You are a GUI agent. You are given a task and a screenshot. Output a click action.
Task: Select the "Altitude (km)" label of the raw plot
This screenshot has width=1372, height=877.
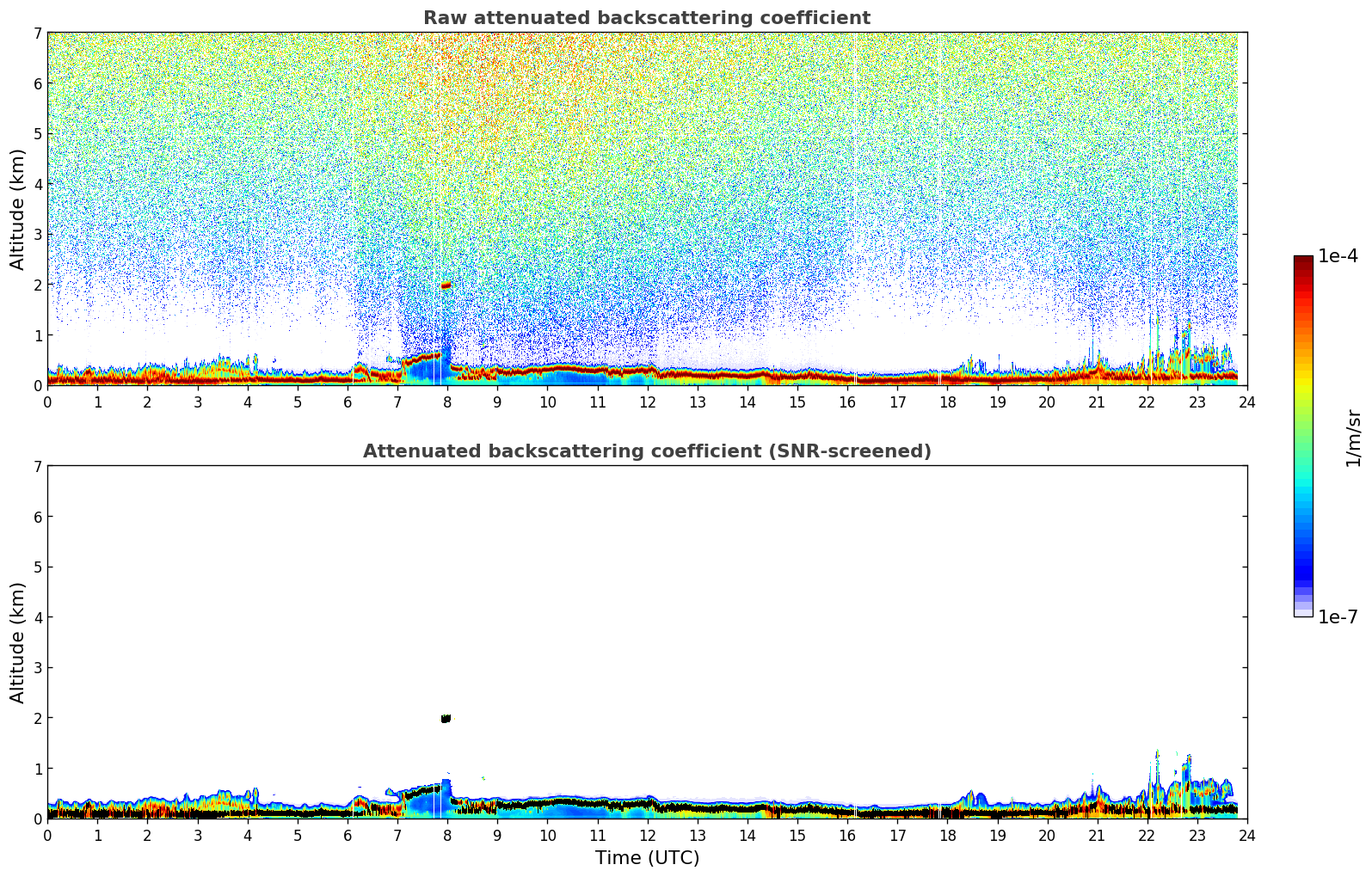tap(18, 209)
